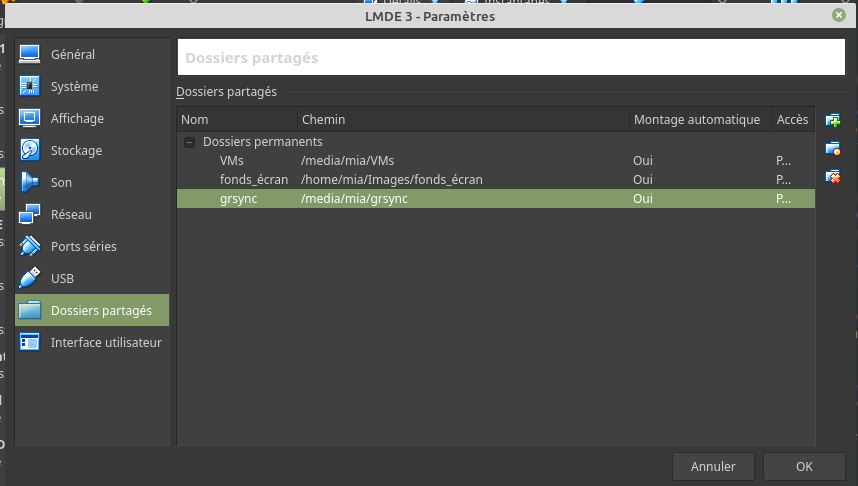Click the Montage automatique column header
Image resolution: width=858 pixels, height=486 pixels.
point(701,119)
